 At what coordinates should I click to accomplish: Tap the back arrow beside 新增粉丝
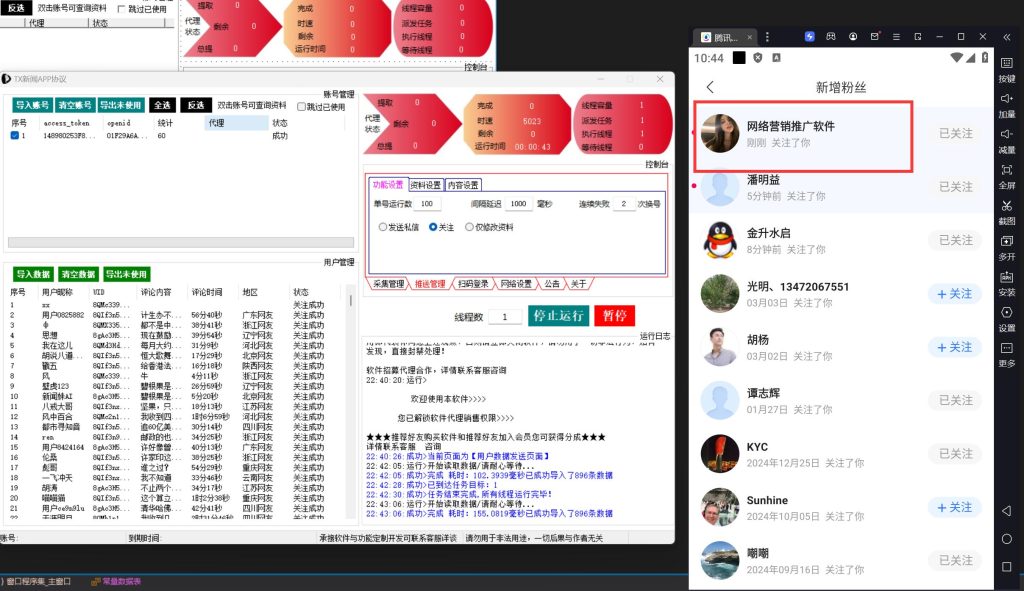[710, 88]
